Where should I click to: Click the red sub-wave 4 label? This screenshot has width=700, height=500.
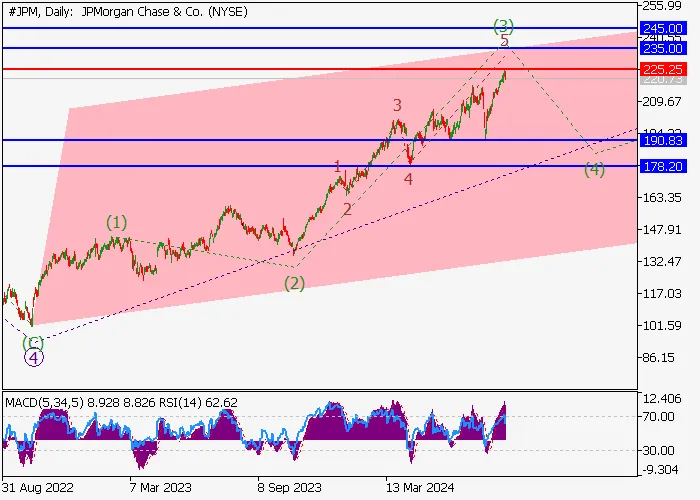click(x=408, y=179)
